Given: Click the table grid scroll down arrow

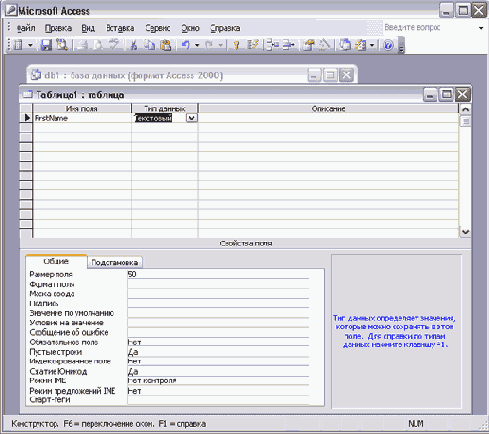Looking at the screenshot, I should click(x=465, y=232).
